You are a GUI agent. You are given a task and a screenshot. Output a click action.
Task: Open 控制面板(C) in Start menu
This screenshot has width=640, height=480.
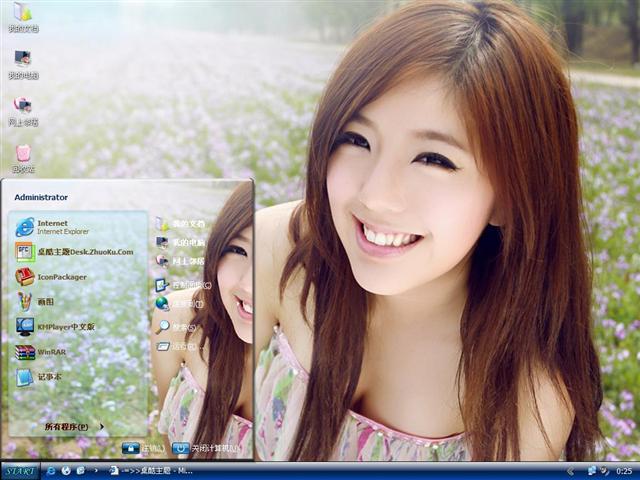tap(183, 284)
